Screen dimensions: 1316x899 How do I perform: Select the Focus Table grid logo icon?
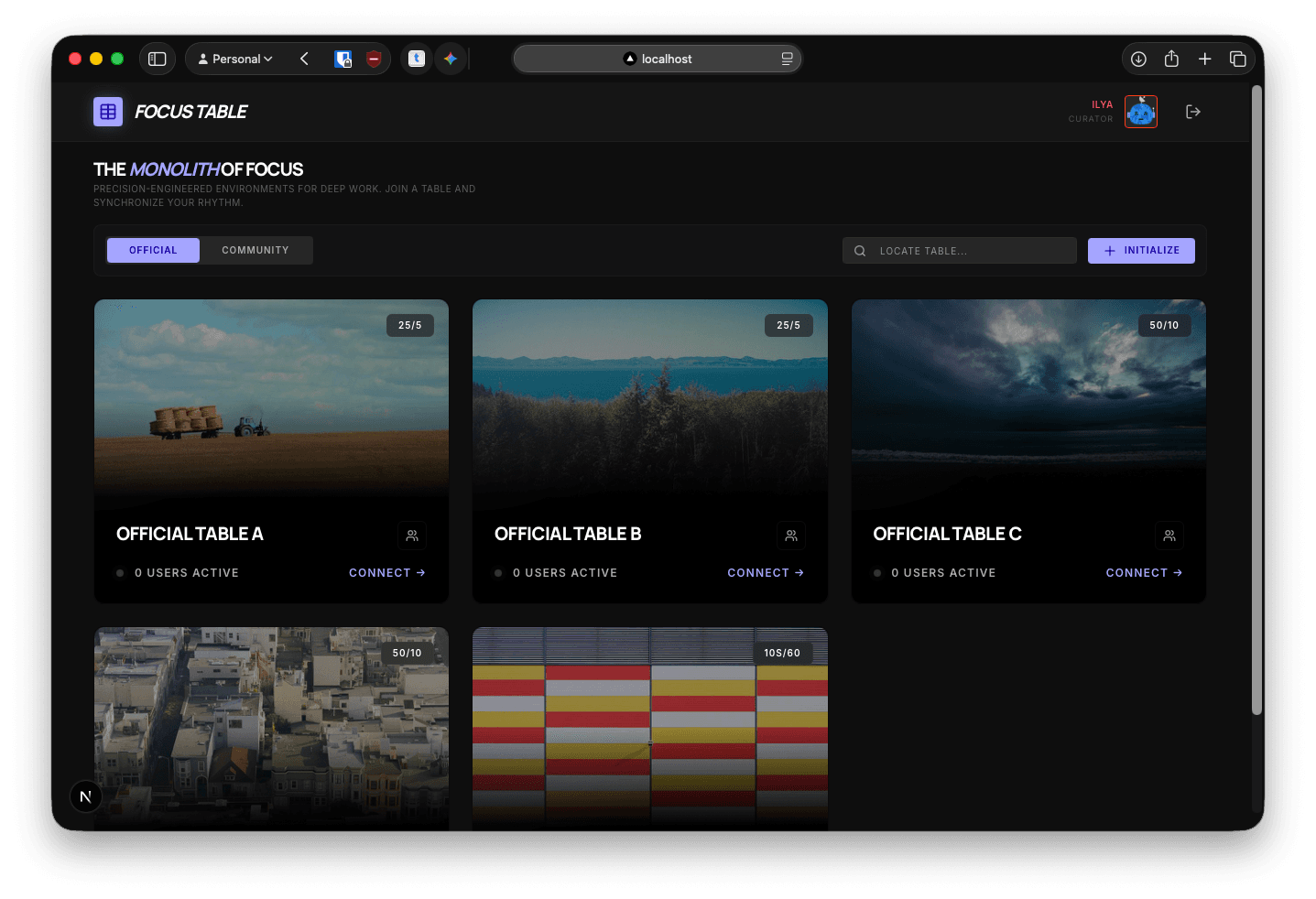point(107,111)
